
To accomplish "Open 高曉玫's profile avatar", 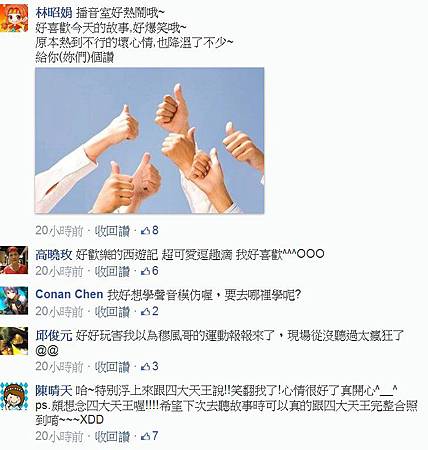I will [x=14, y=260].
